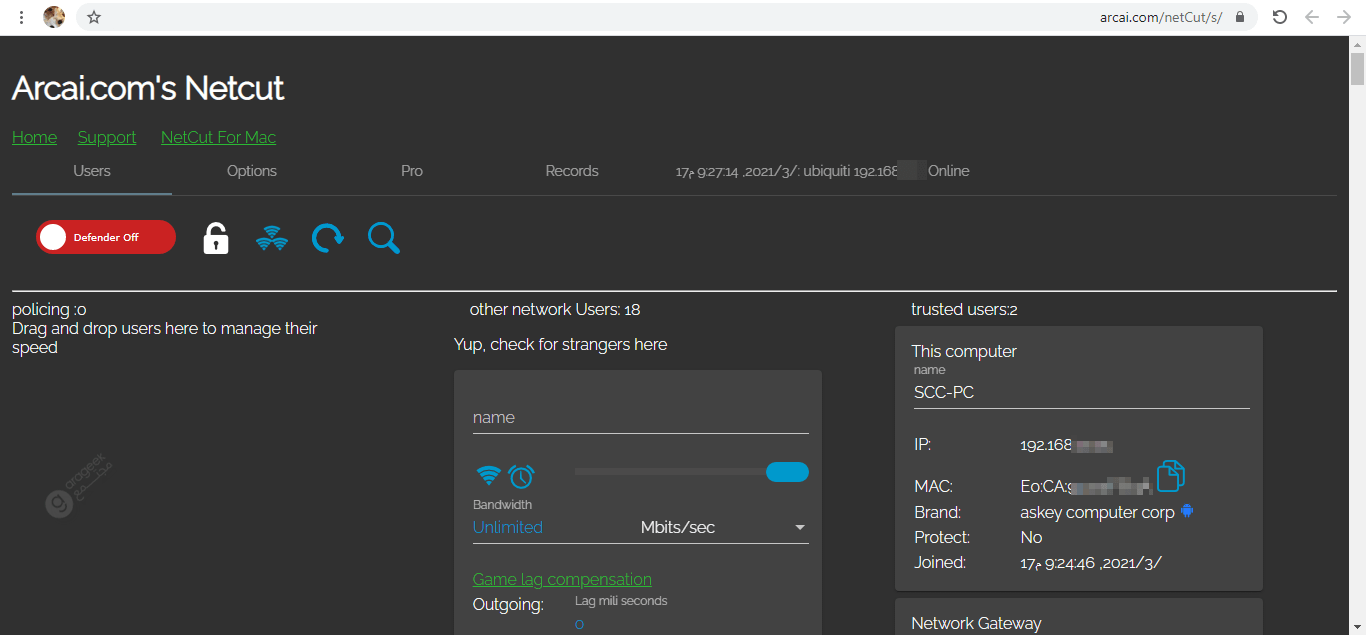Image resolution: width=1366 pixels, height=635 pixels.
Task: Click the open padlock icon
Action: [x=216, y=238]
